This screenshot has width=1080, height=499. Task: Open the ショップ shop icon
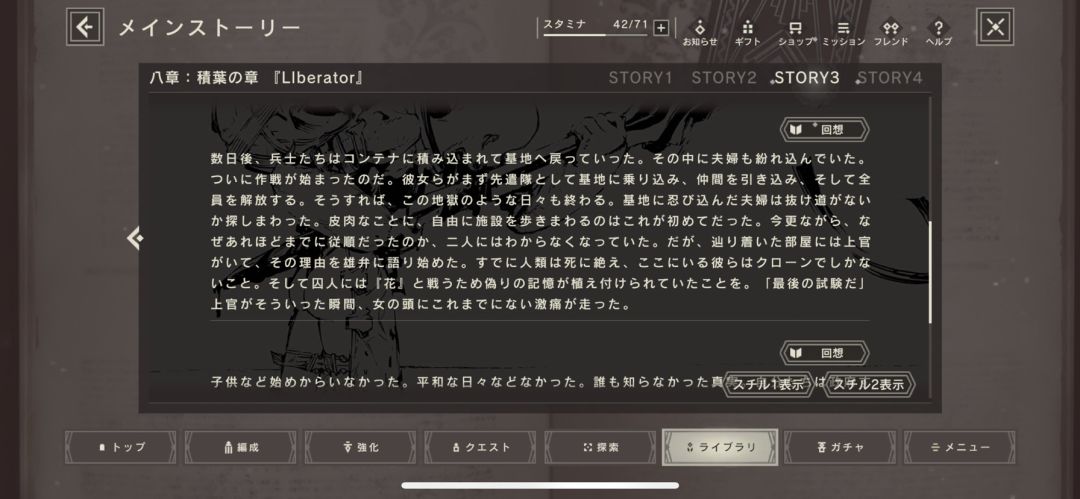coord(796,32)
